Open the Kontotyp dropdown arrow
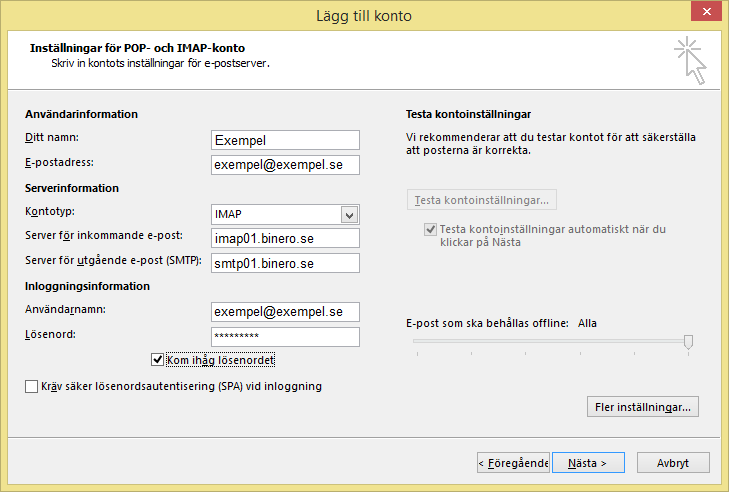Viewport: 729px width, 492px height. (350, 215)
